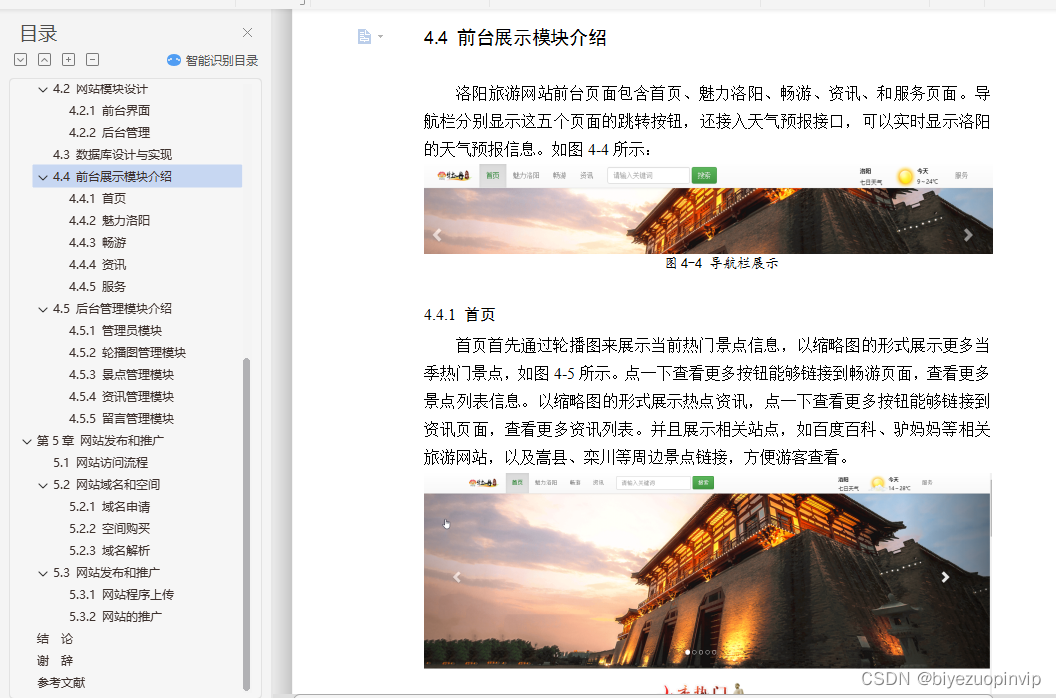Collapse the 4.2 网站模块设计 section

click(42, 89)
